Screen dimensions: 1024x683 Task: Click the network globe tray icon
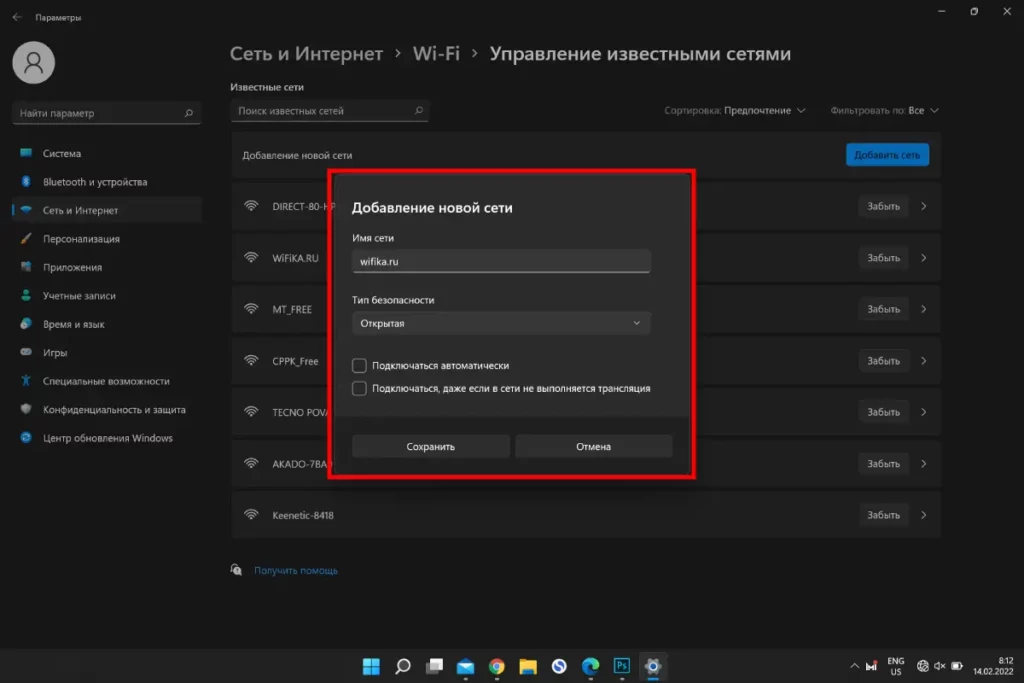[922, 666]
